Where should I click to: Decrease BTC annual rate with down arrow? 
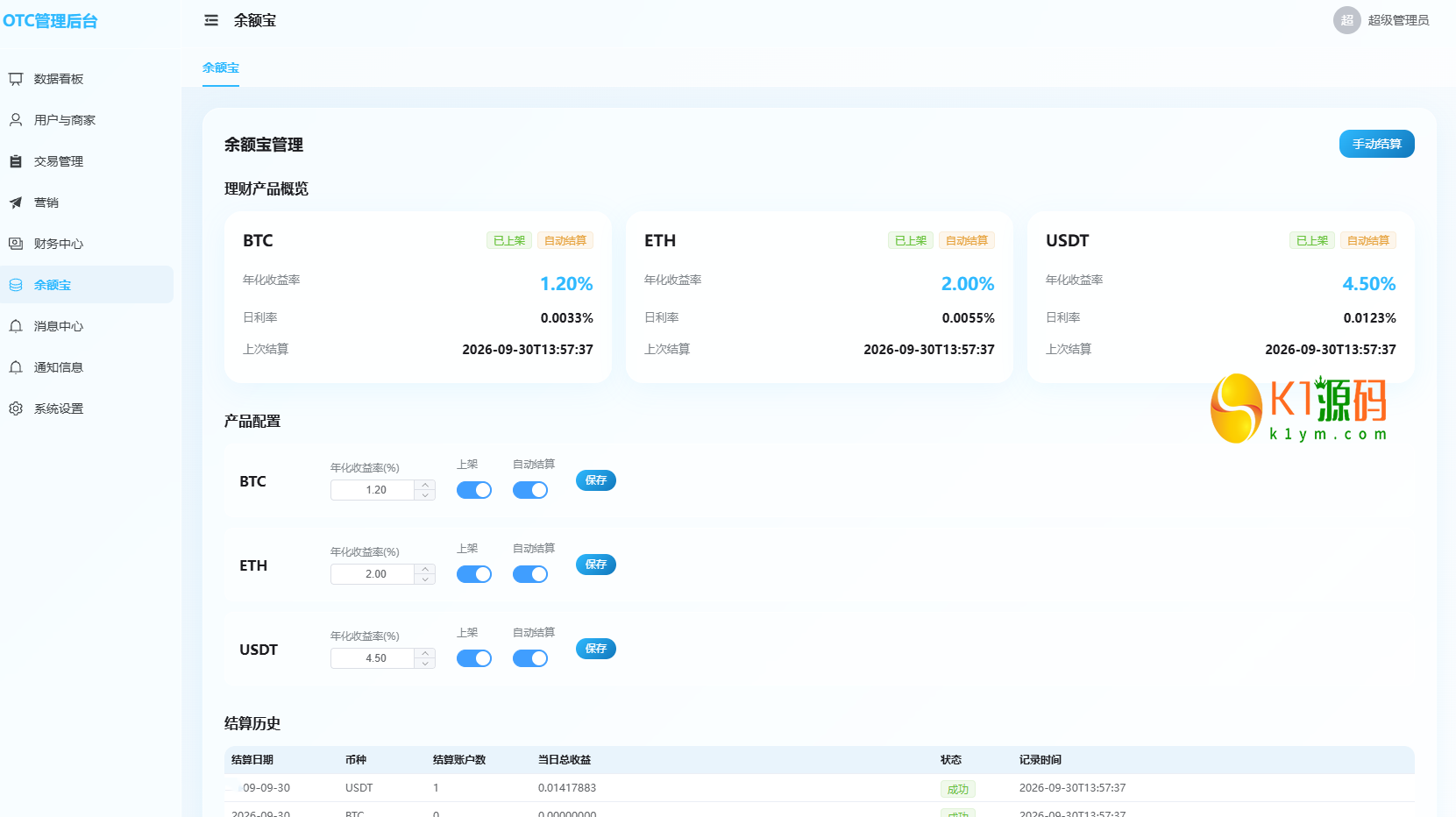point(425,495)
